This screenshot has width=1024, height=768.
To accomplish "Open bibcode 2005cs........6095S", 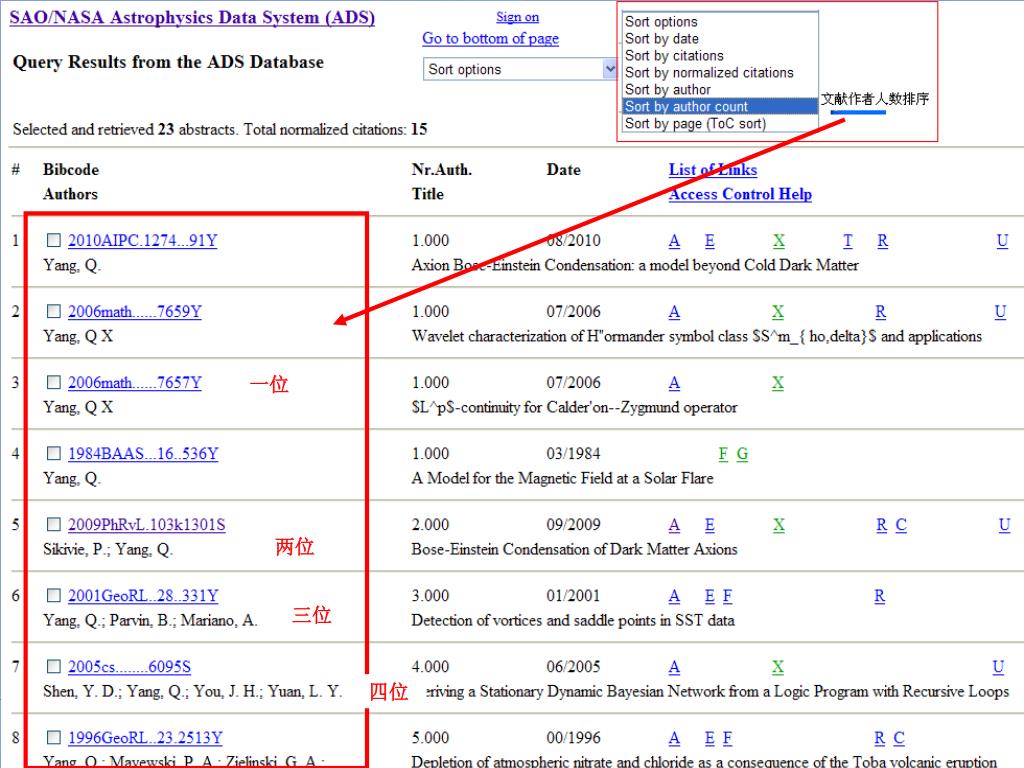I will pos(129,667).
